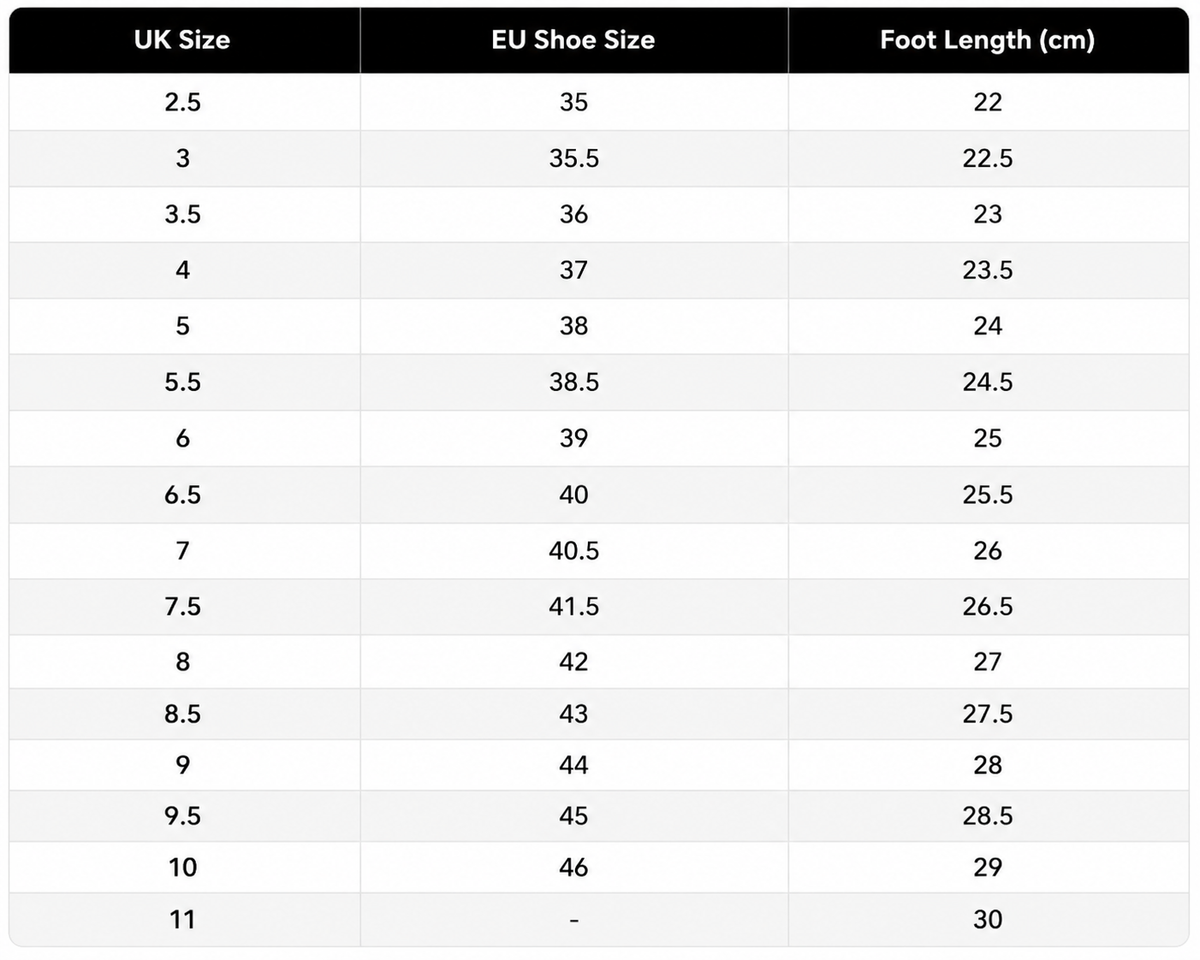Click the UK Size column header
This screenshot has width=1200, height=960.
tap(184, 40)
